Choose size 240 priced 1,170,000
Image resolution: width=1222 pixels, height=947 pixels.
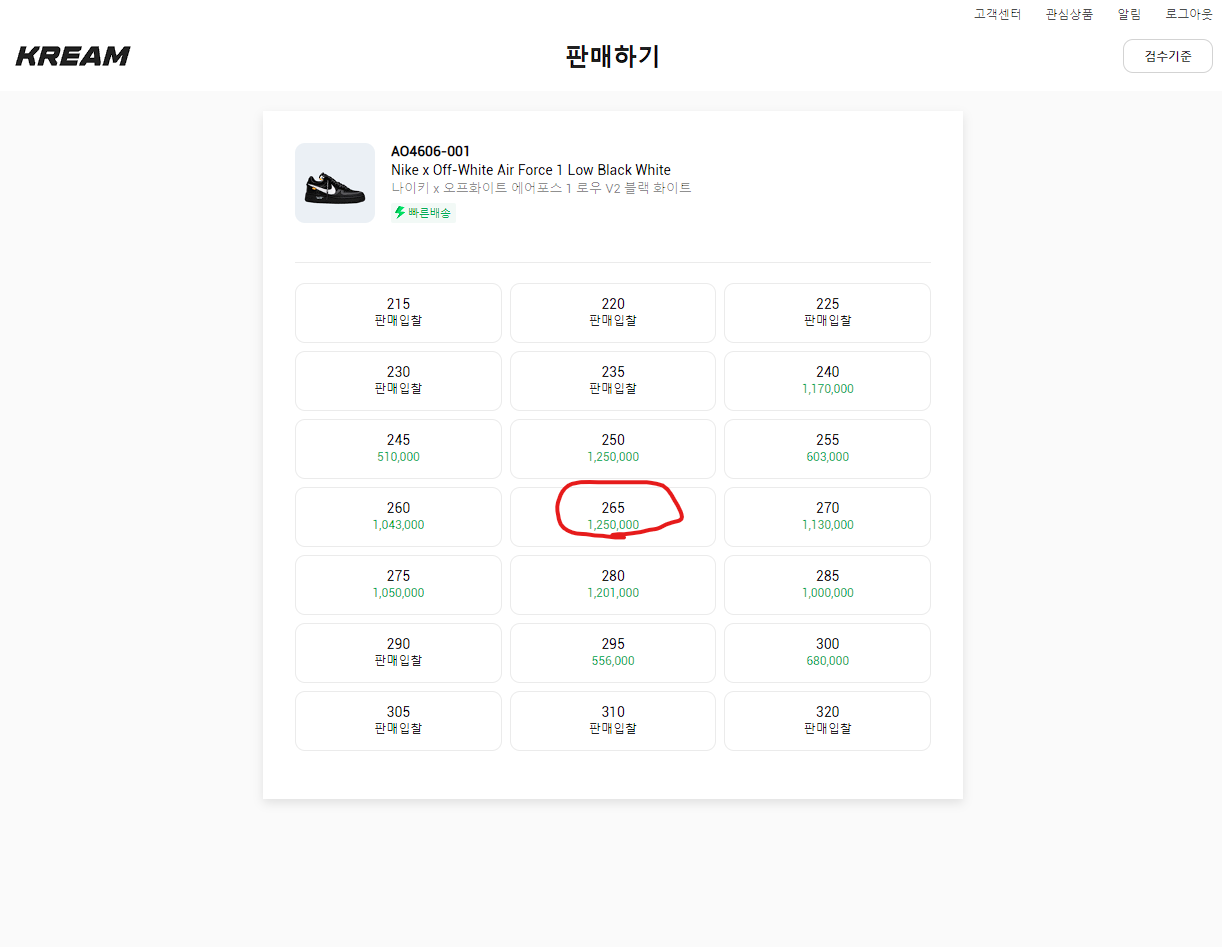click(827, 380)
